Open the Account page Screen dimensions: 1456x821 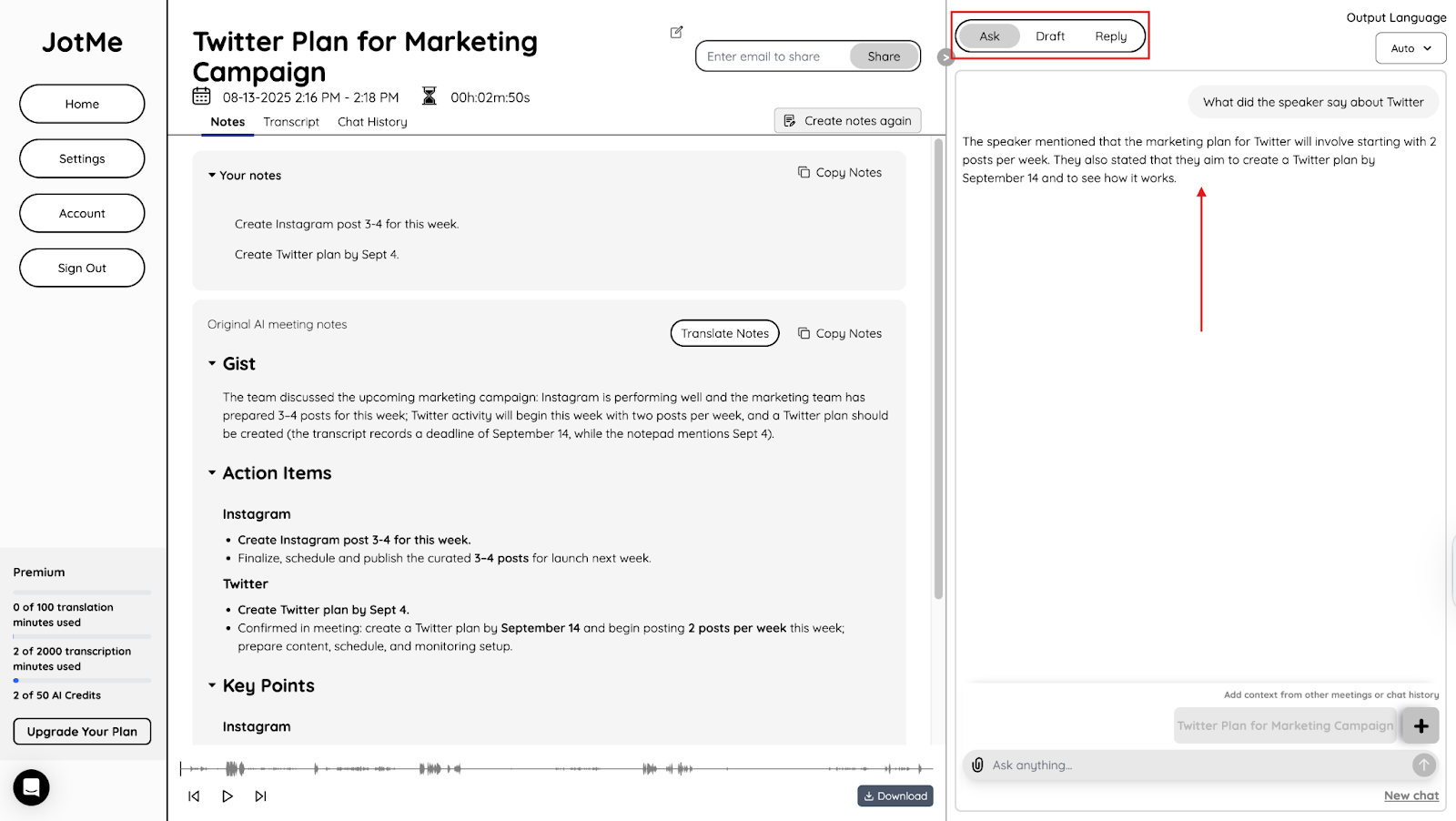pos(82,213)
